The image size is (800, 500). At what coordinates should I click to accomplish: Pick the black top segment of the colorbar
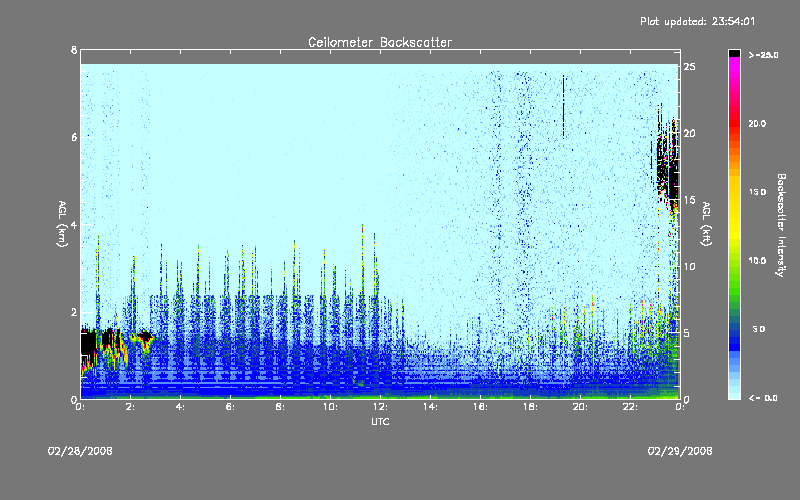pyautogui.click(x=734, y=53)
